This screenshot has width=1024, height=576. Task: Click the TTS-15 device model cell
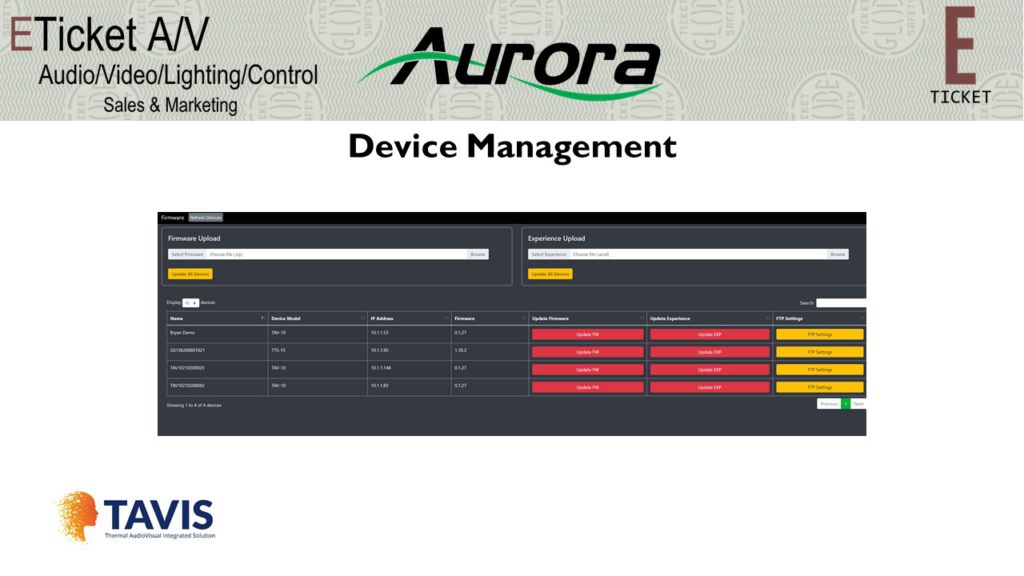click(x=317, y=351)
